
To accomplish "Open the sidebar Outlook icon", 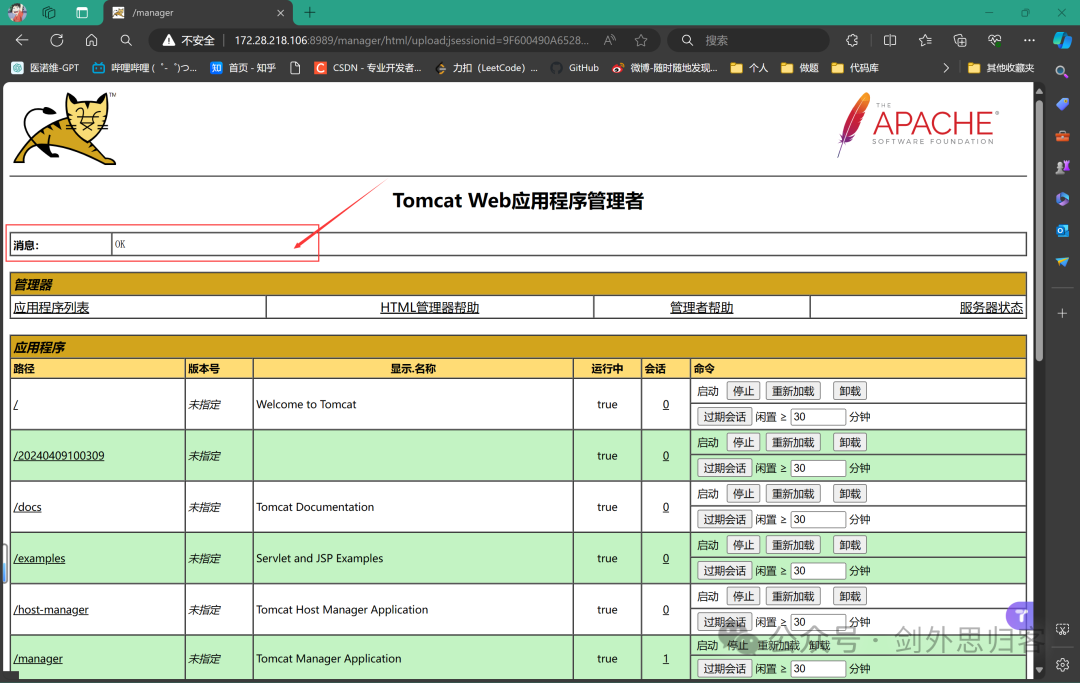I will pyautogui.click(x=1062, y=231).
